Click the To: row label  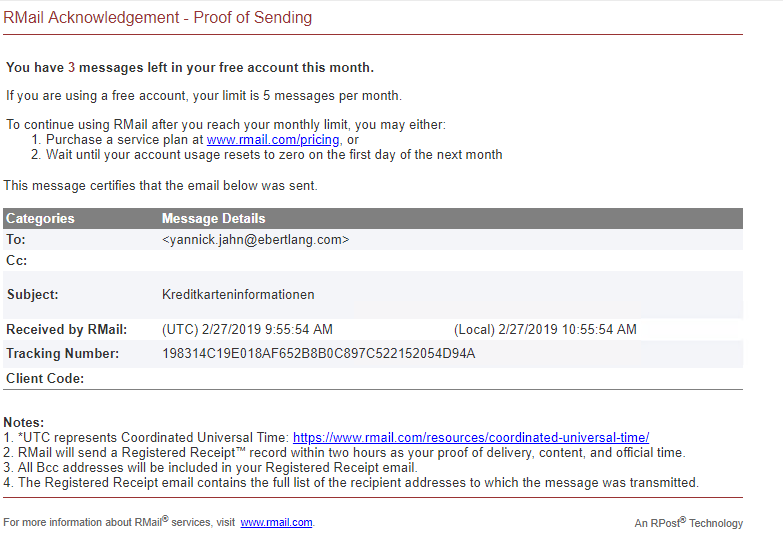(16, 240)
